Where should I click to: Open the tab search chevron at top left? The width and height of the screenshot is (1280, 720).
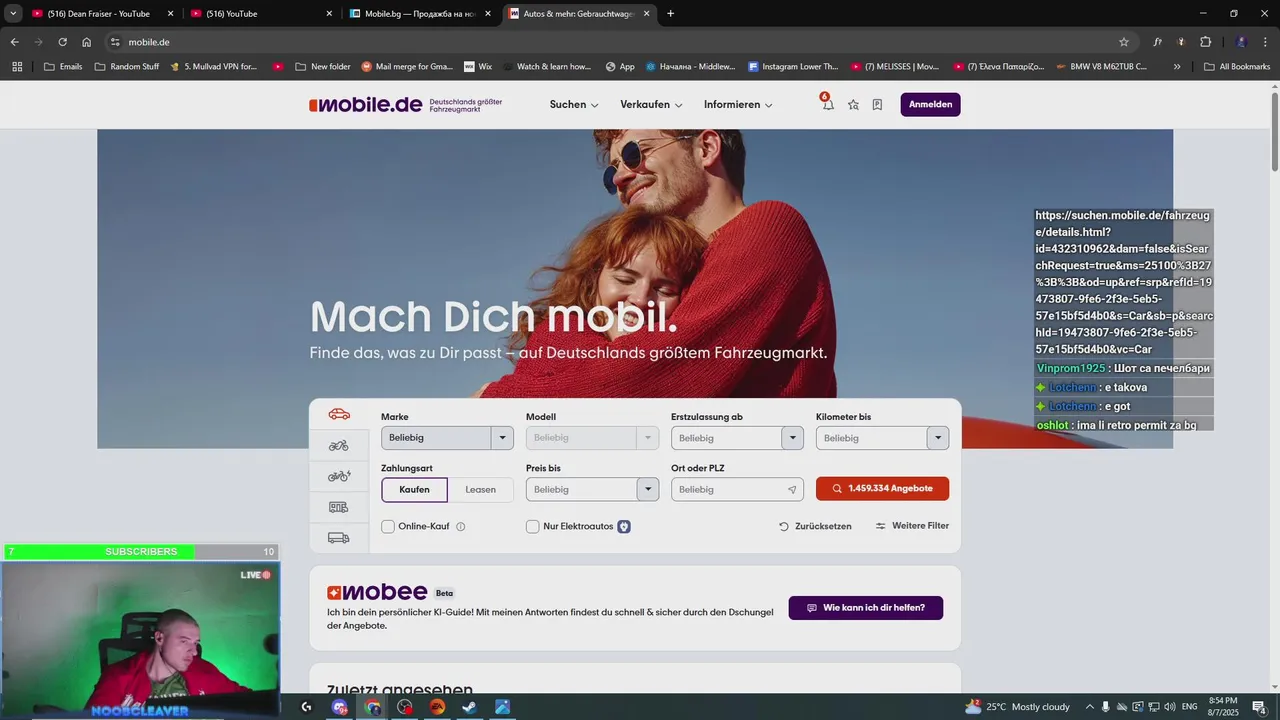(x=13, y=14)
